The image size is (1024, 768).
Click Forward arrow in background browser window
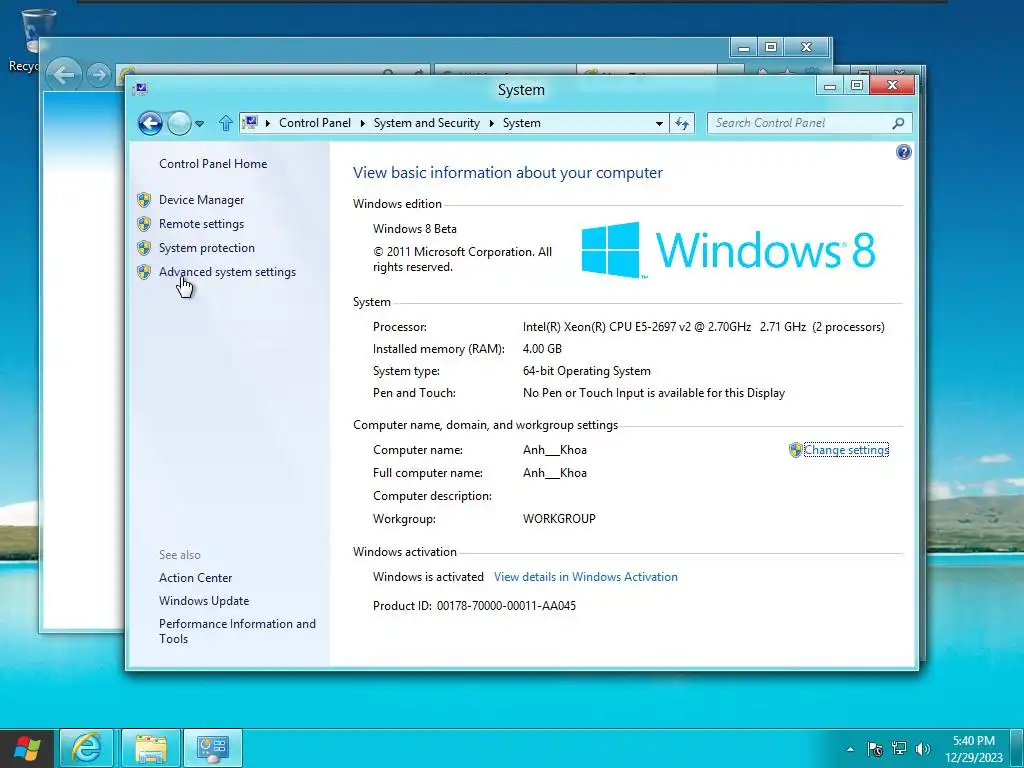99,75
